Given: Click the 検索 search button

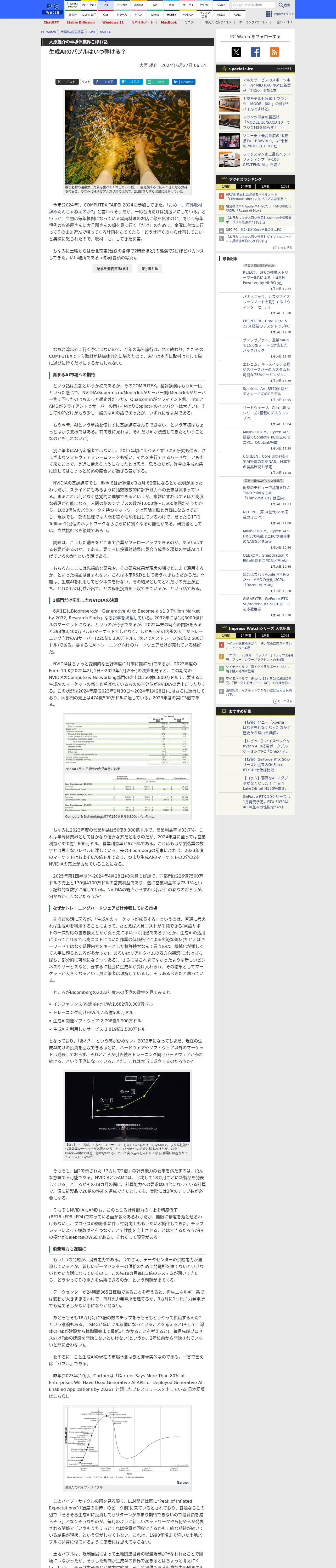Looking at the screenshot, I should [285, 5].
